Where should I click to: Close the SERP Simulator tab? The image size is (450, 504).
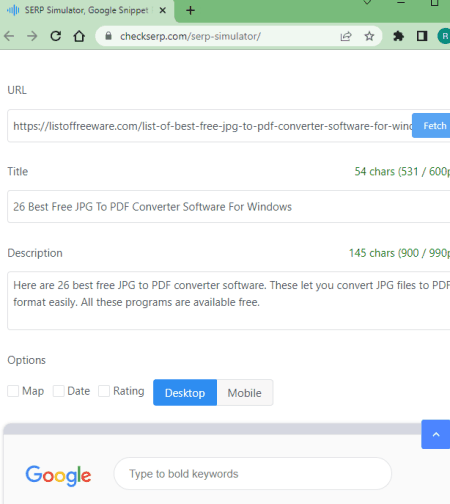tap(163, 10)
